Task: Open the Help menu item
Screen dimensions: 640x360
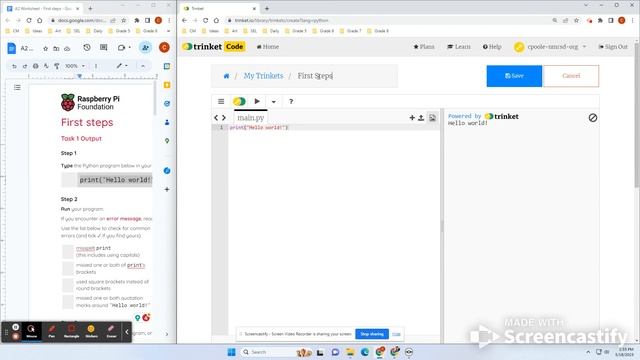Action: coord(492,47)
